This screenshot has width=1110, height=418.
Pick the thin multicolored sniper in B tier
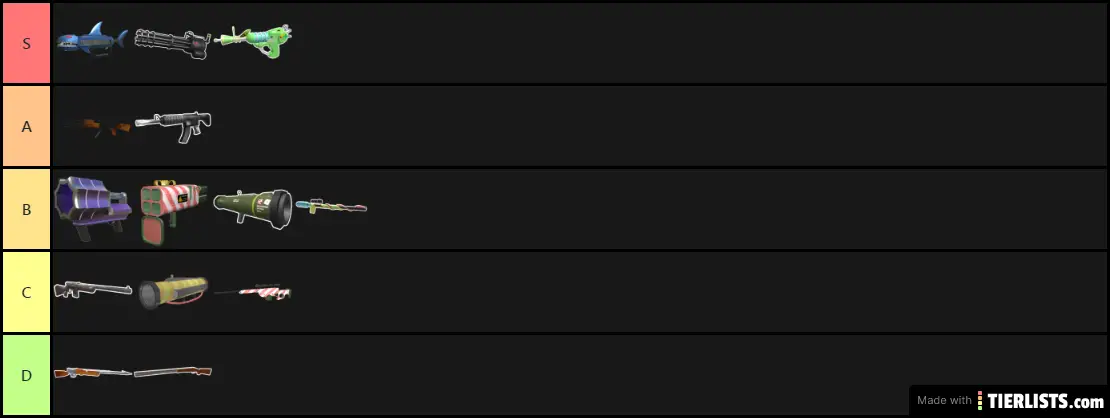point(332,205)
